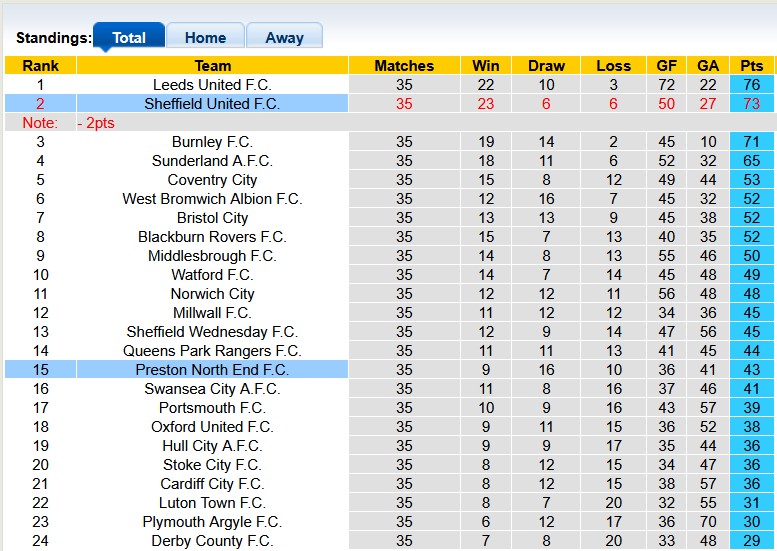Click Preston North End F.C. team

click(212, 370)
